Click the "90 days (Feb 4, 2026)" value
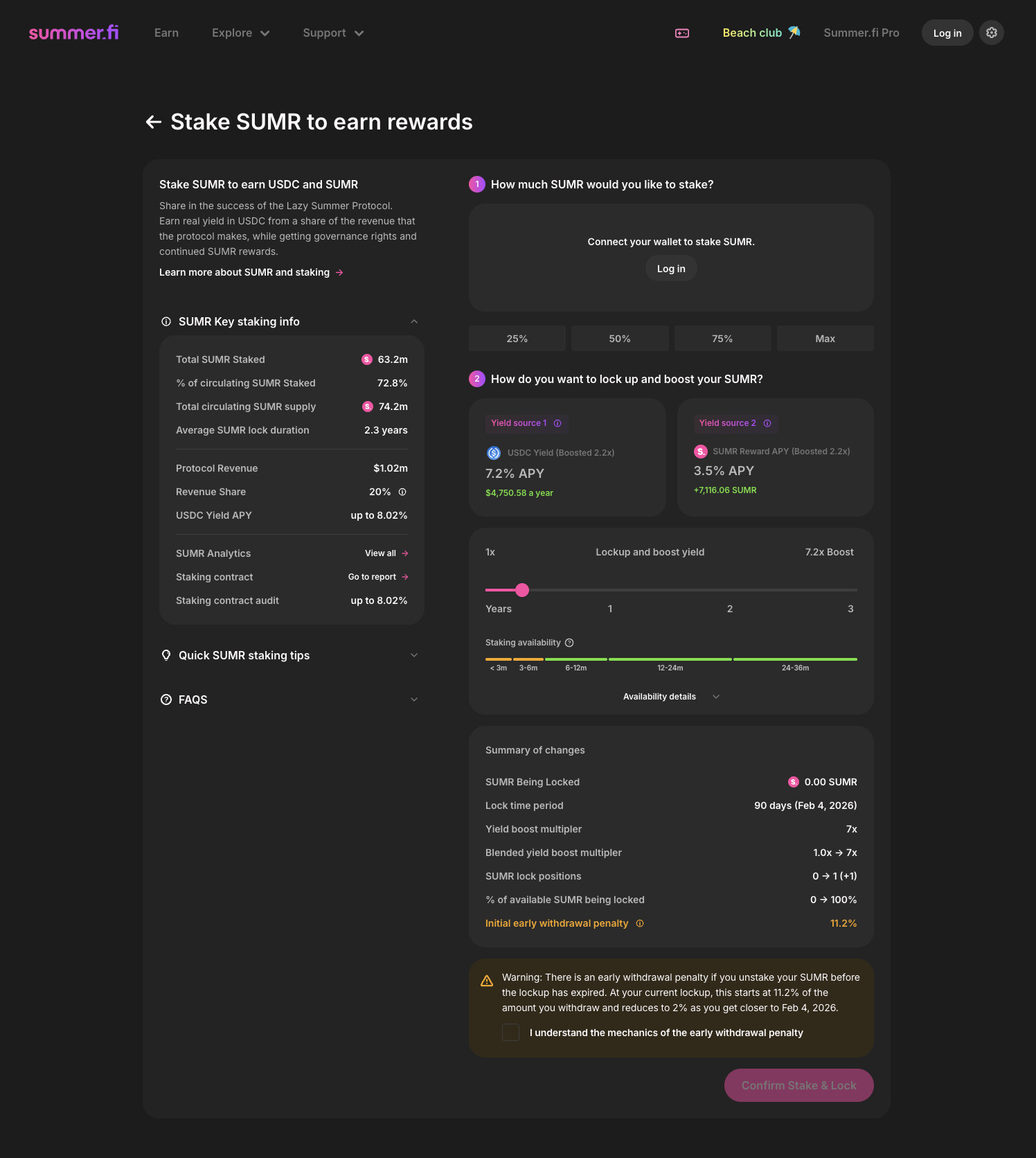The height and width of the screenshot is (1158, 1036). coord(805,805)
